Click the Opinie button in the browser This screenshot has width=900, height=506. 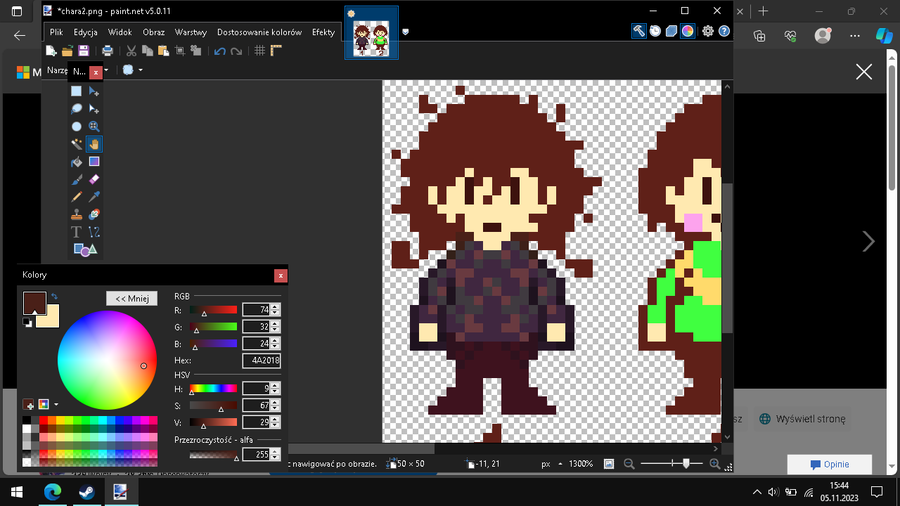(x=829, y=464)
